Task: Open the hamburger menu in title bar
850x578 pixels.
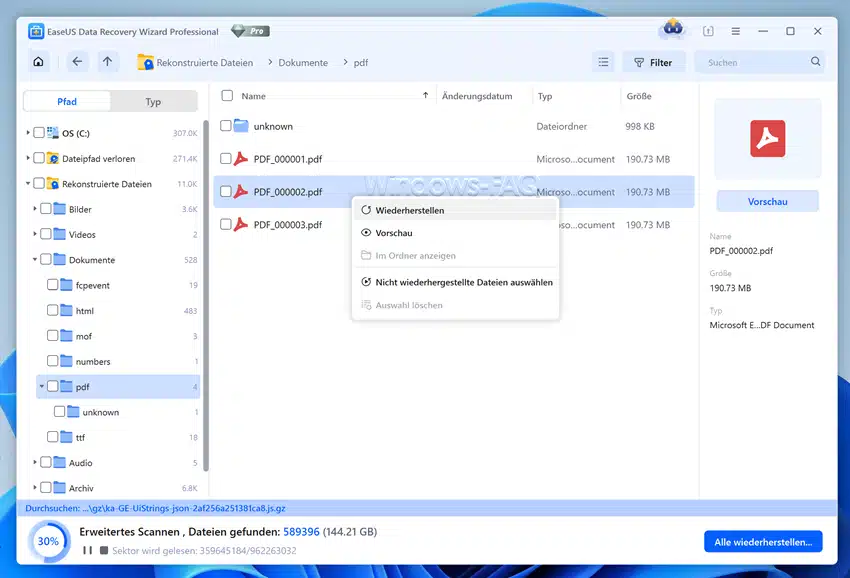Action: [736, 31]
